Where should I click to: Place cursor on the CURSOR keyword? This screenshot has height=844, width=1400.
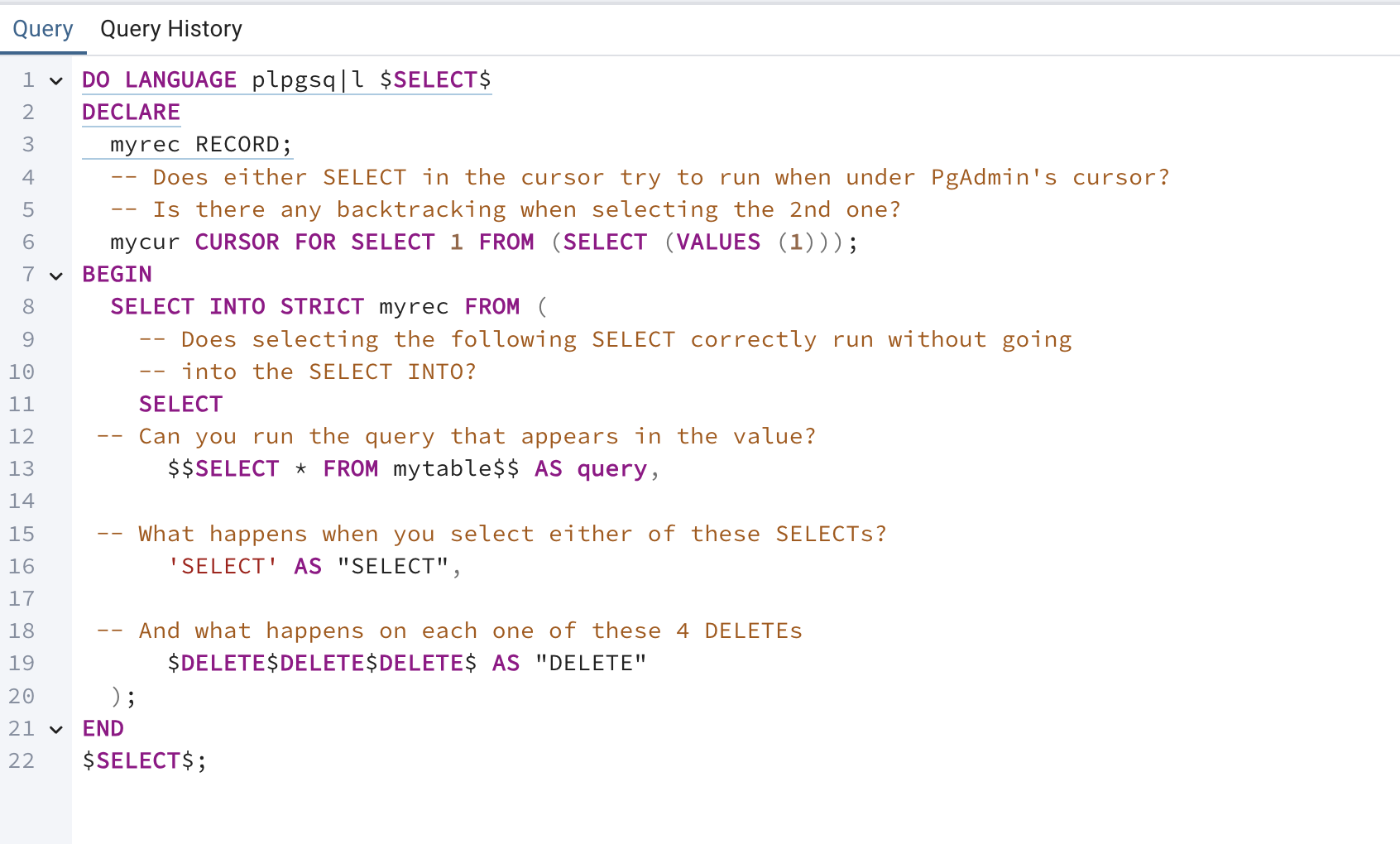click(x=237, y=242)
